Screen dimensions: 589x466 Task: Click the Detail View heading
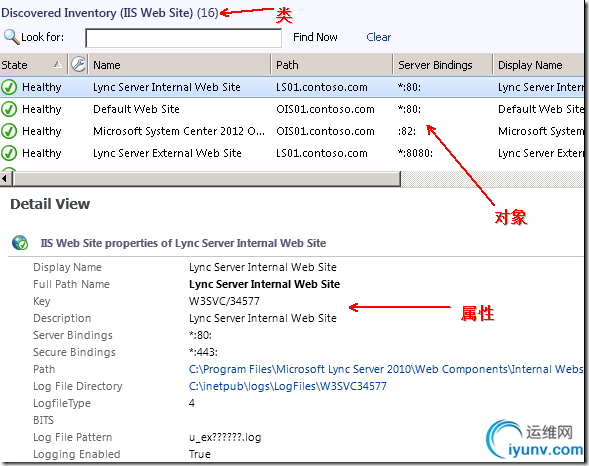point(50,204)
